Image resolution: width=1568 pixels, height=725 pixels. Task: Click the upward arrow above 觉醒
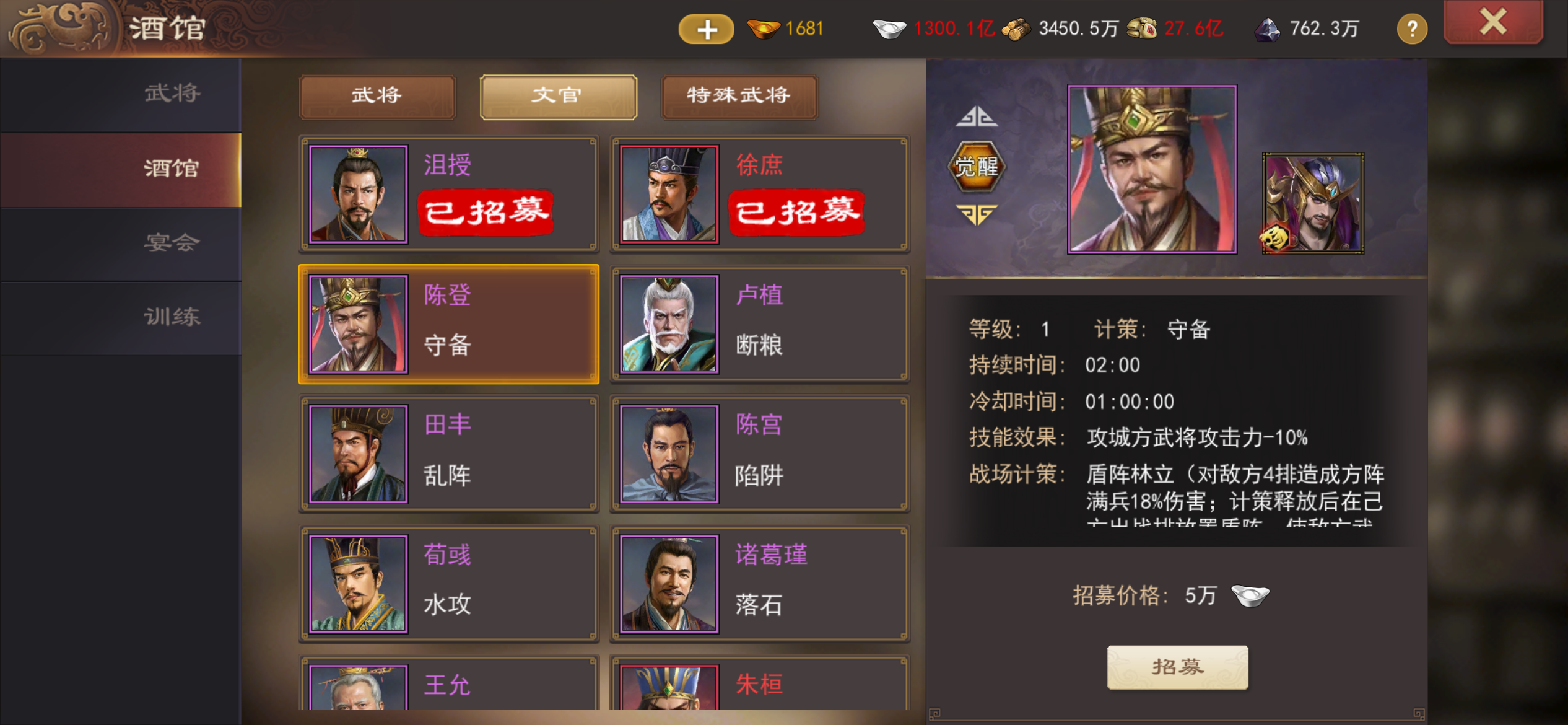977,116
